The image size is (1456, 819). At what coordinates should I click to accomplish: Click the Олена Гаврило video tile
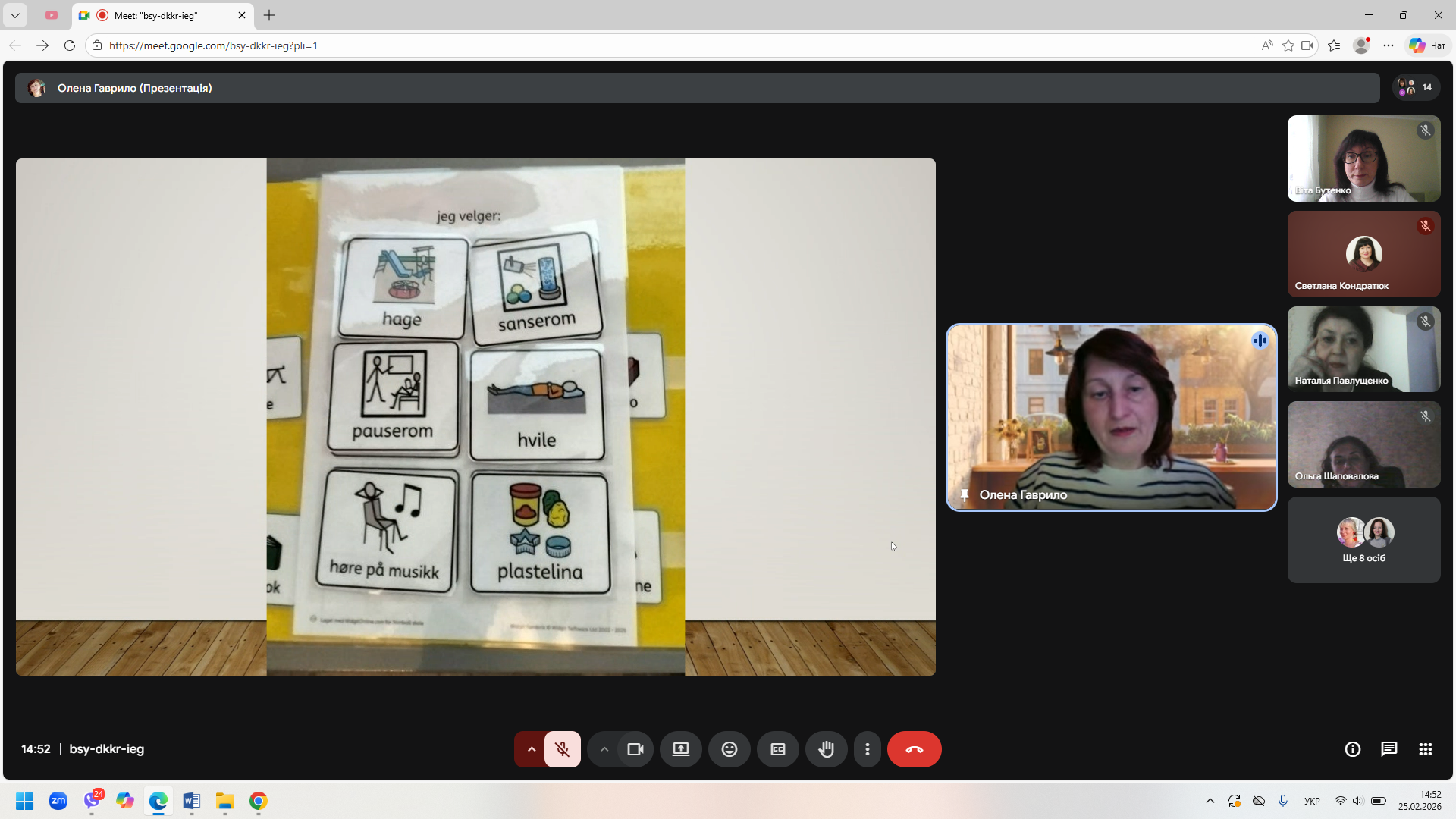[x=1111, y=417]
